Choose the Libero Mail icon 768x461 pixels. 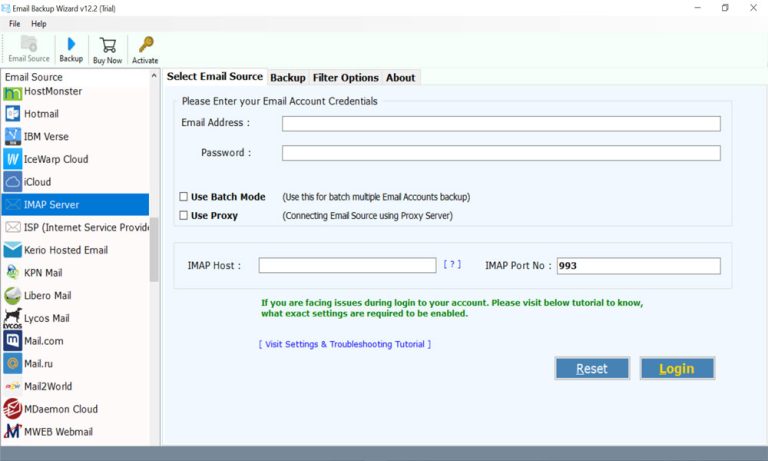(13, 295)
